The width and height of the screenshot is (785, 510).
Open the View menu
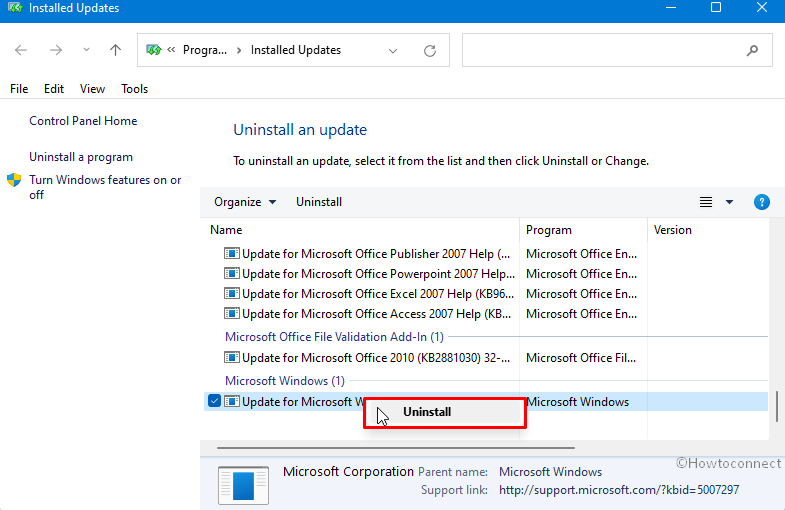coord(92,89)
